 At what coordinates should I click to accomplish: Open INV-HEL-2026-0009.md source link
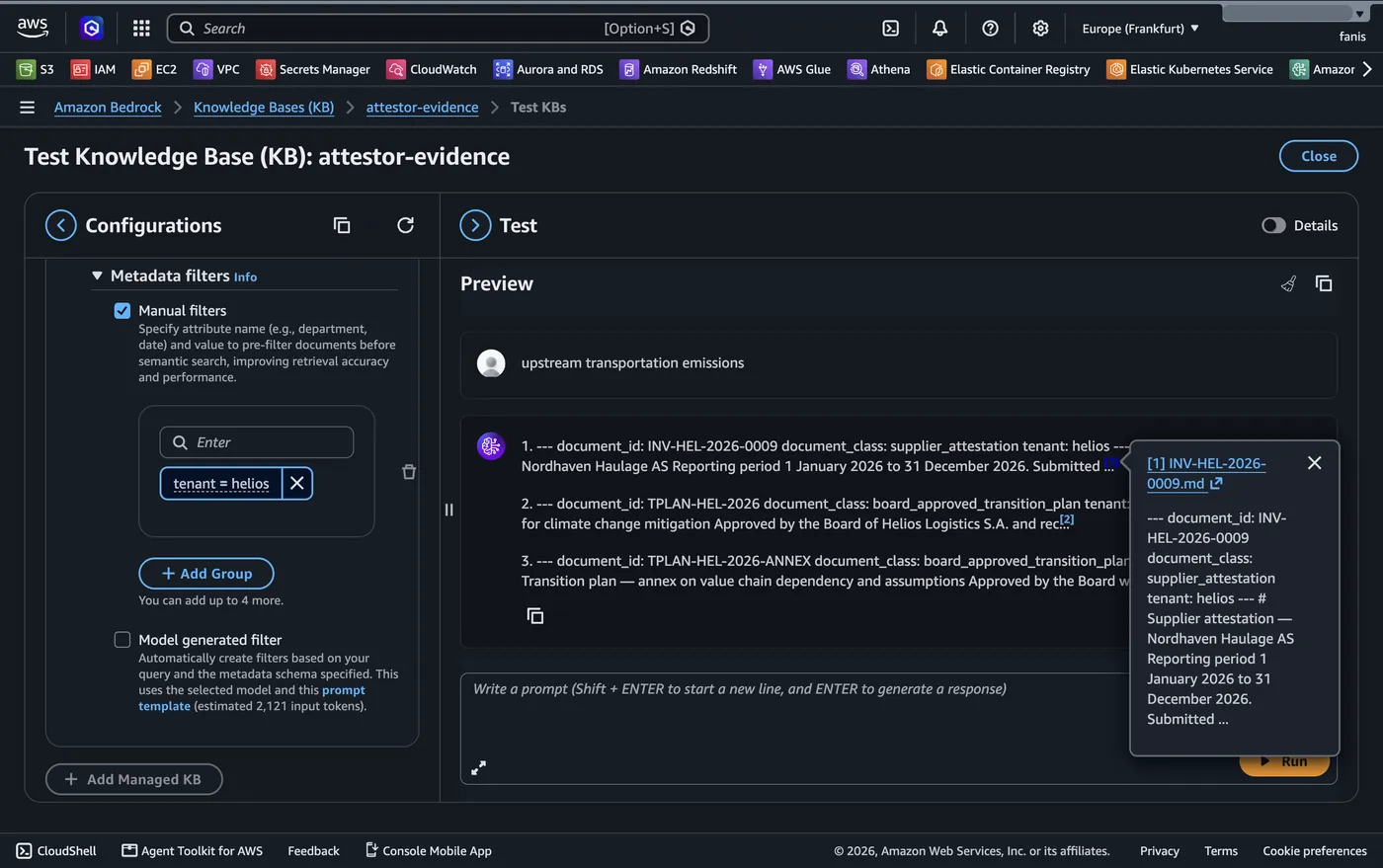1206,473
